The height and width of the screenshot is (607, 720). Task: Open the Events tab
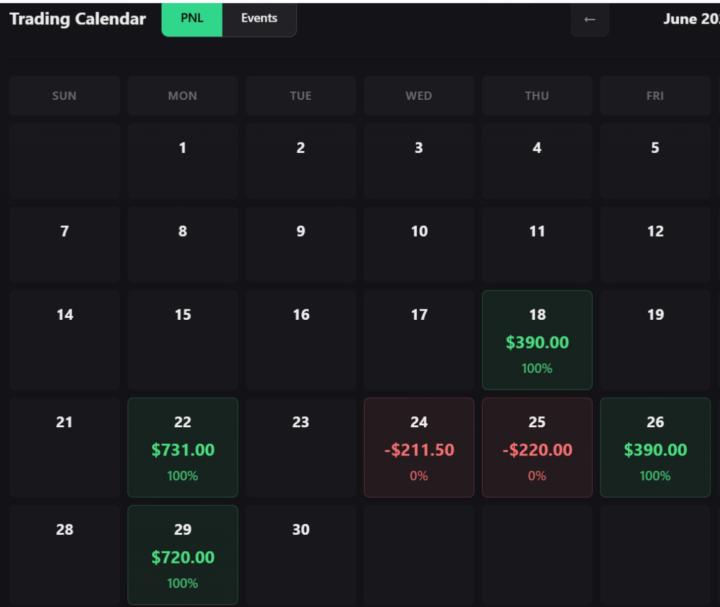click(259, 19)
